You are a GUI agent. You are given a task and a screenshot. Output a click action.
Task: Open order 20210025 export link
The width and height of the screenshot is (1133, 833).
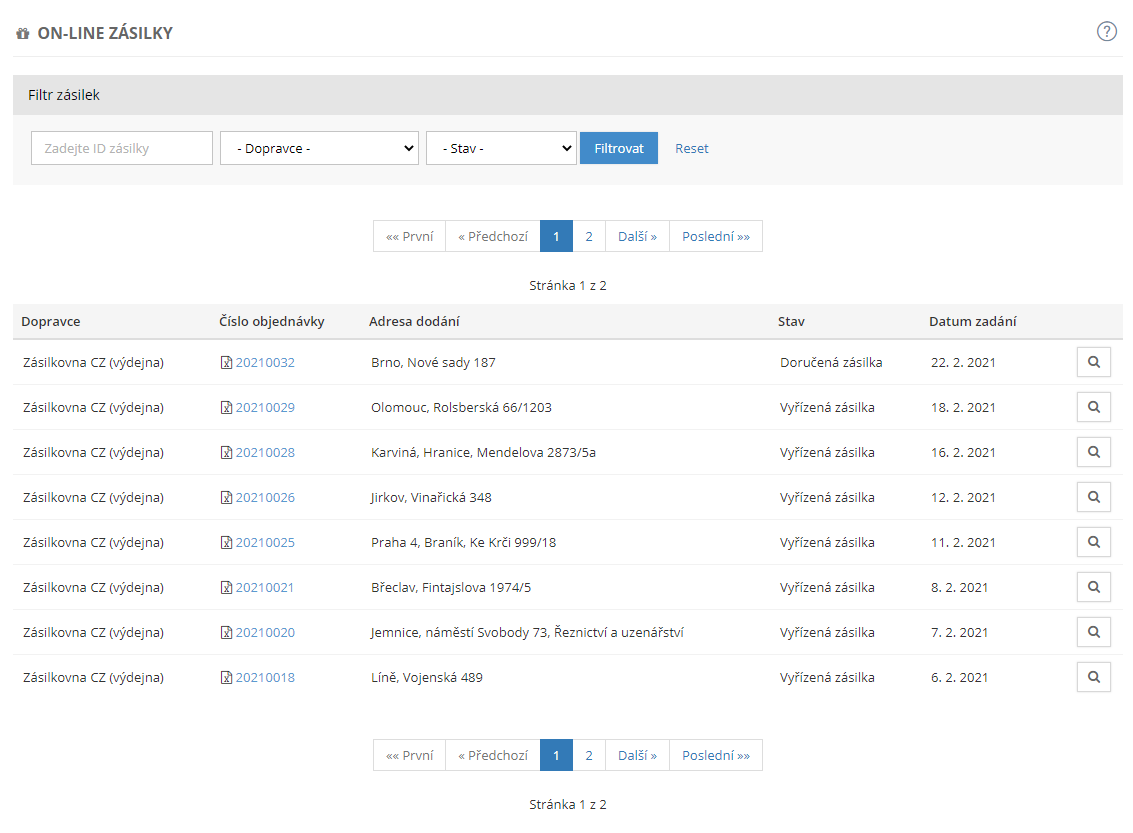tap(227, 543)
